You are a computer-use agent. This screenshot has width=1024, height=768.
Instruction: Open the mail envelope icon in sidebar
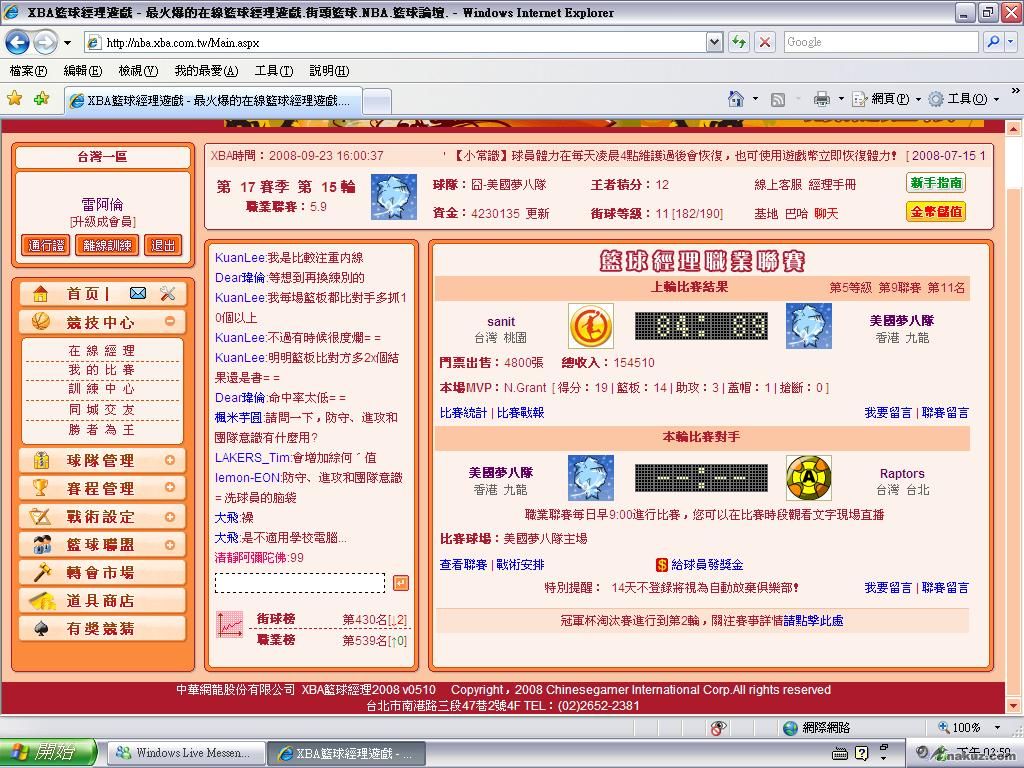click(138, 293)
